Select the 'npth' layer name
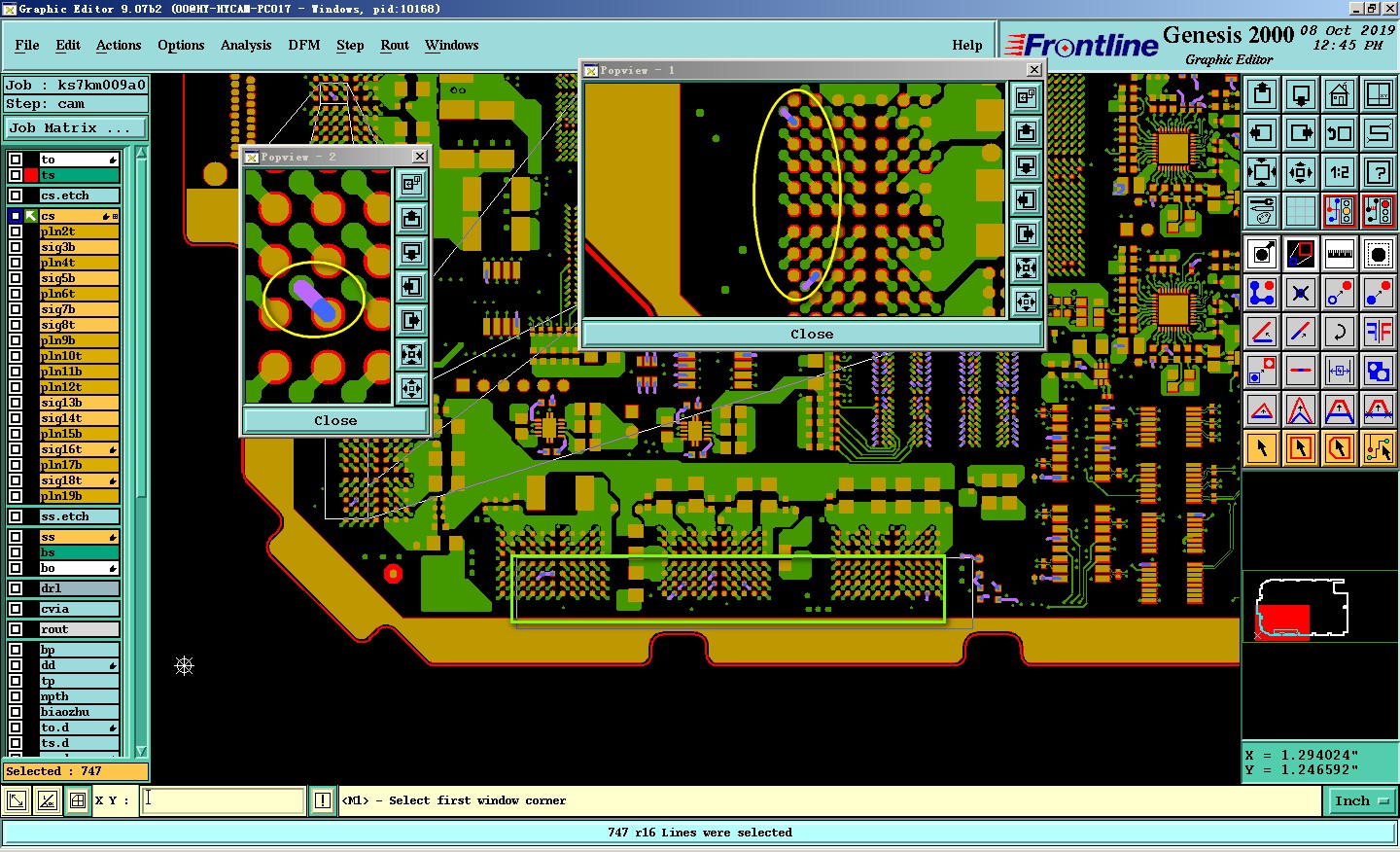 78,696
